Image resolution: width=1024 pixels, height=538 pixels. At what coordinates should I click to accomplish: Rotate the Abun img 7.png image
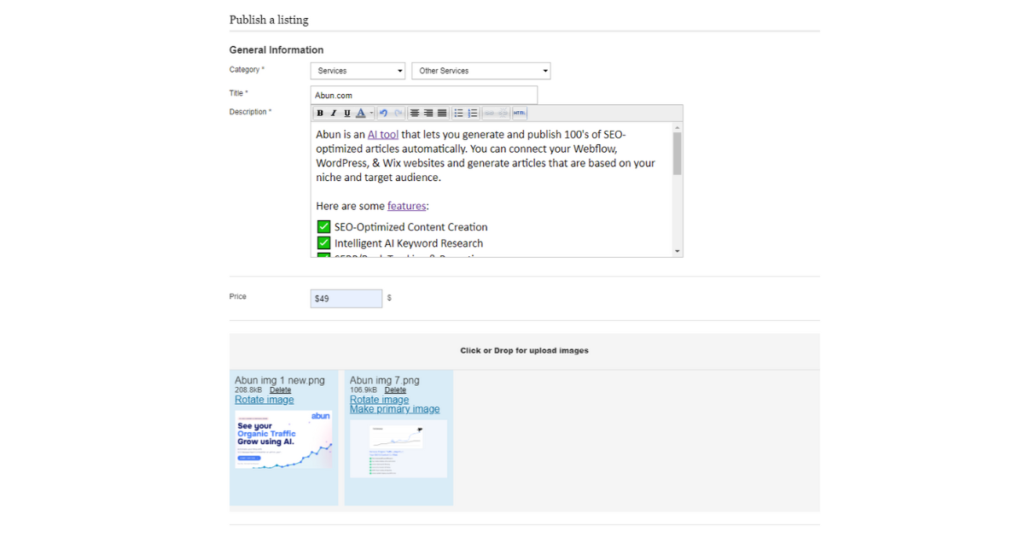[x=379, y=400]
